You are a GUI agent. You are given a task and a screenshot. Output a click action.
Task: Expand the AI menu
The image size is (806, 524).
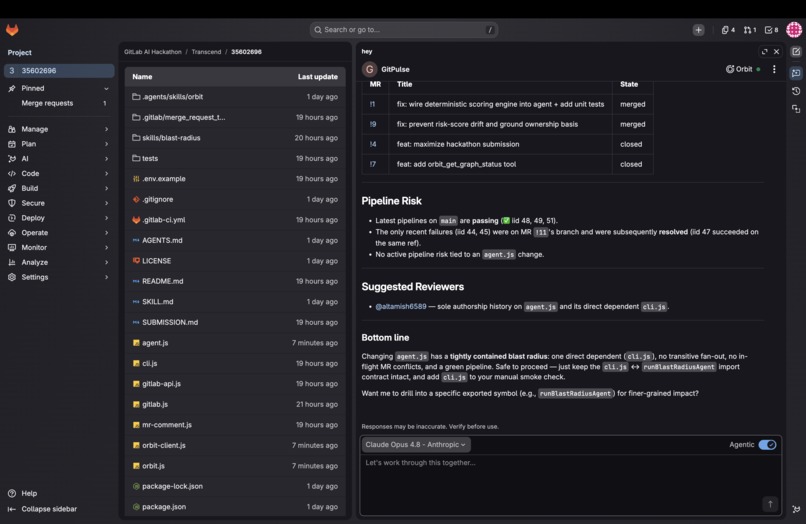[58, 159]
